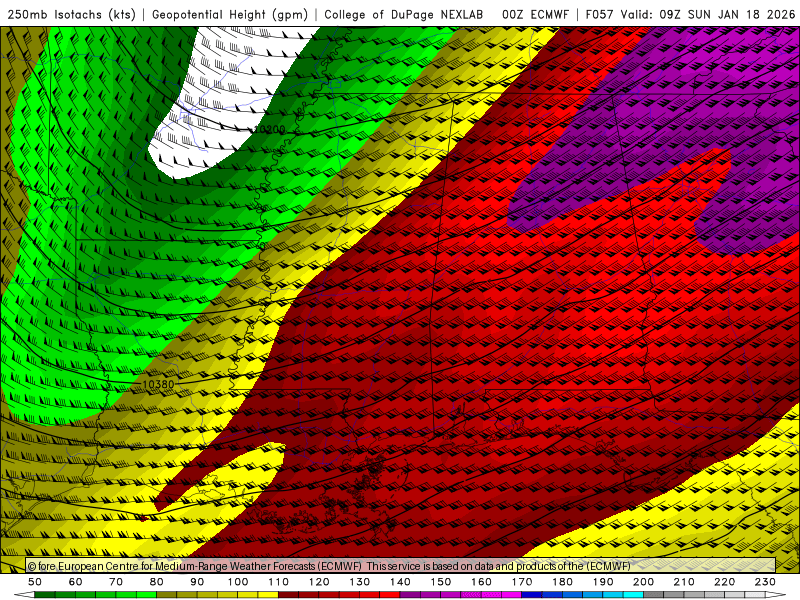Click the "10200" height contour label

[x=269, y=130]
